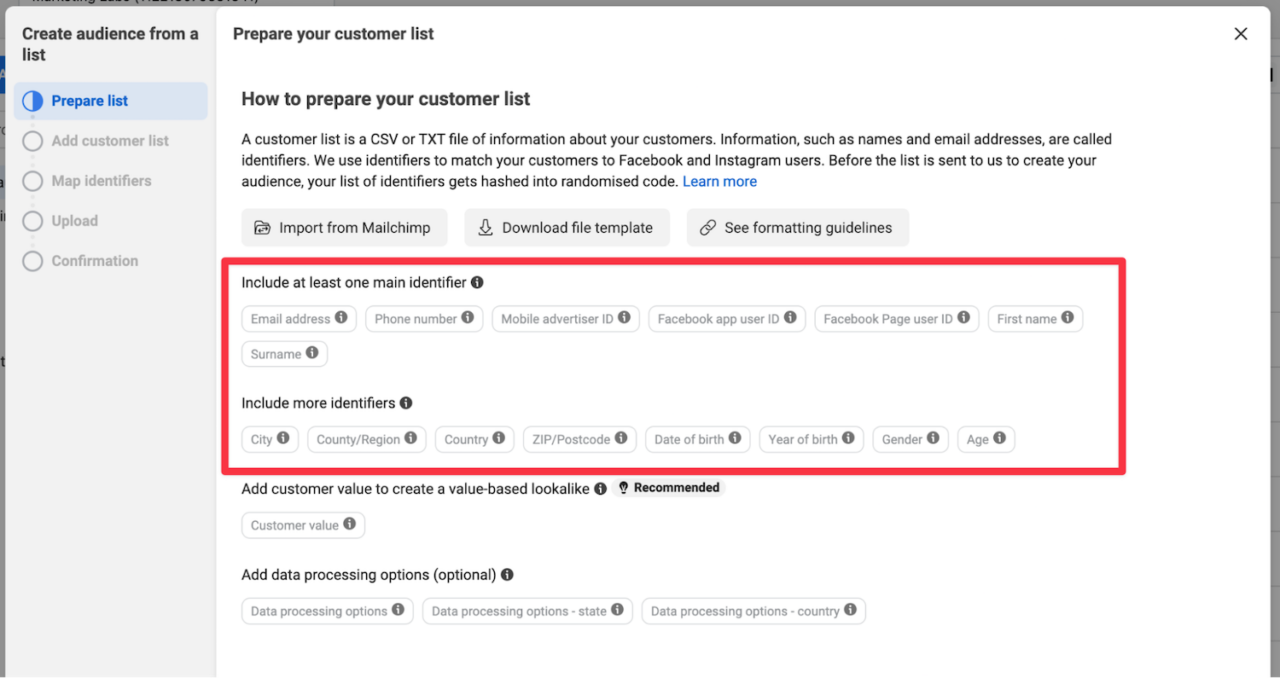Select the Customer value field chip
1280x678 pixels.
click(303, 525)
